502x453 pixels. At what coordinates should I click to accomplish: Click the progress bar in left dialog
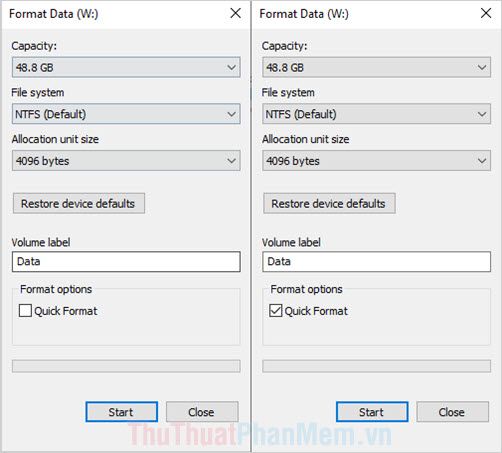point(126,366)
